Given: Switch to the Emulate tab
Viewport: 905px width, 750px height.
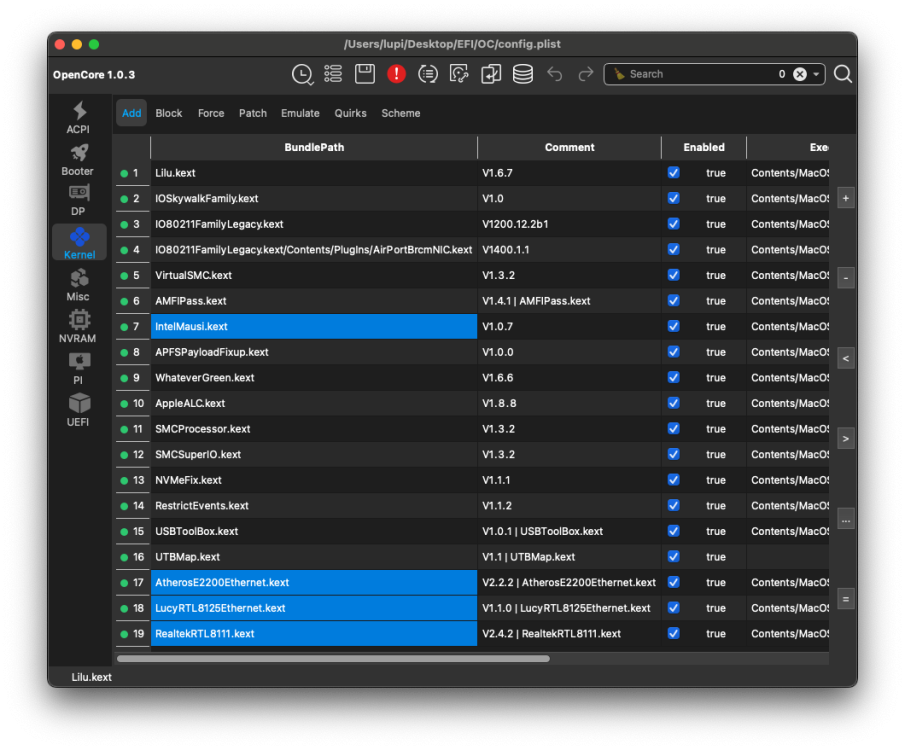Looking at the screenshot, I should [300, 113].
